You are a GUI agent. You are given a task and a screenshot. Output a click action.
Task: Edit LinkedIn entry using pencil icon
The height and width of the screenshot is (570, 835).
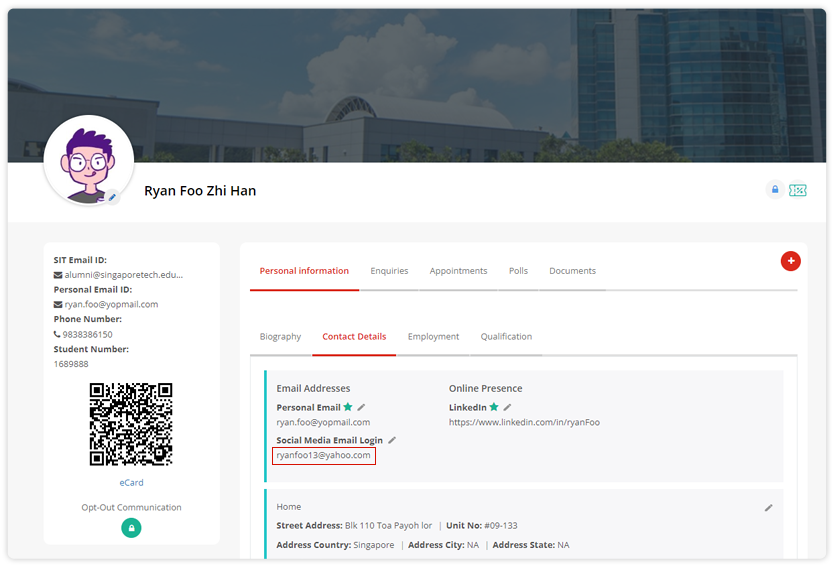click(507, 407)
